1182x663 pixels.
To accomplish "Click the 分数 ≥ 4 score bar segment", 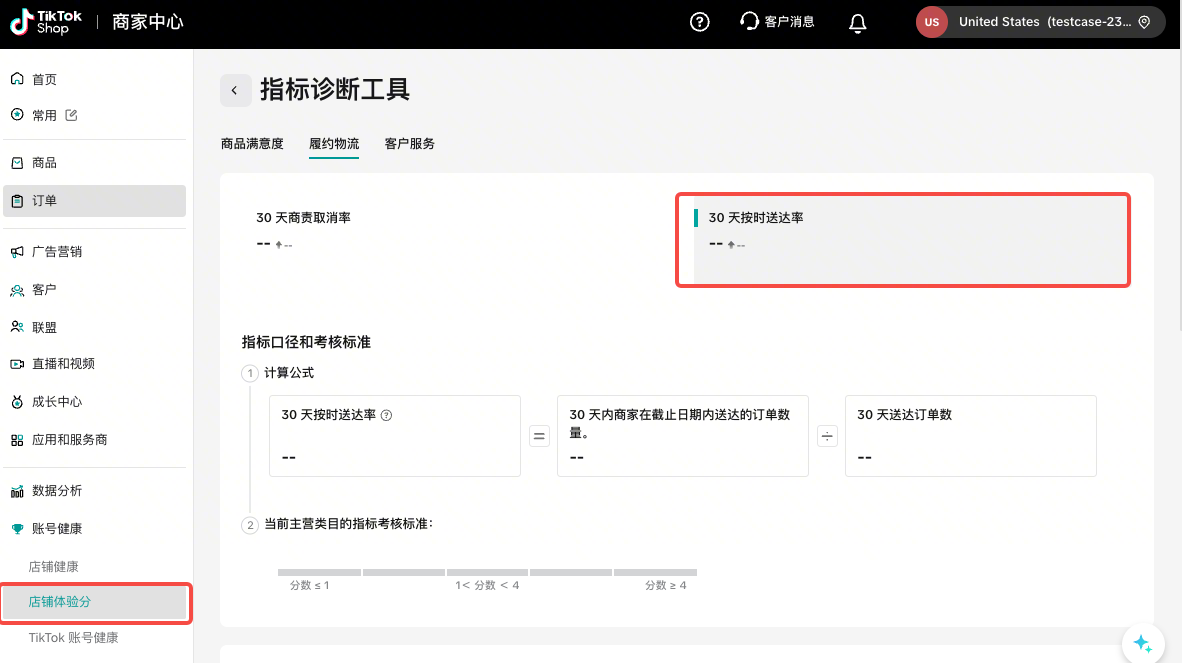I will 655,573.
